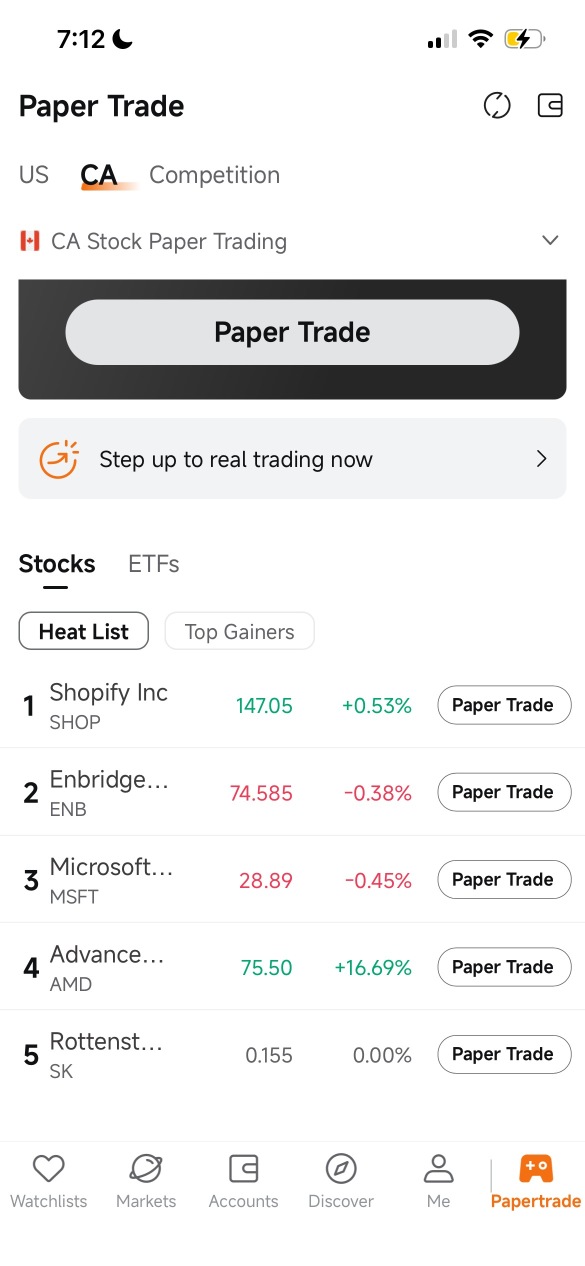
Task: Open the Me profile icon
Action: [438, 1168]
